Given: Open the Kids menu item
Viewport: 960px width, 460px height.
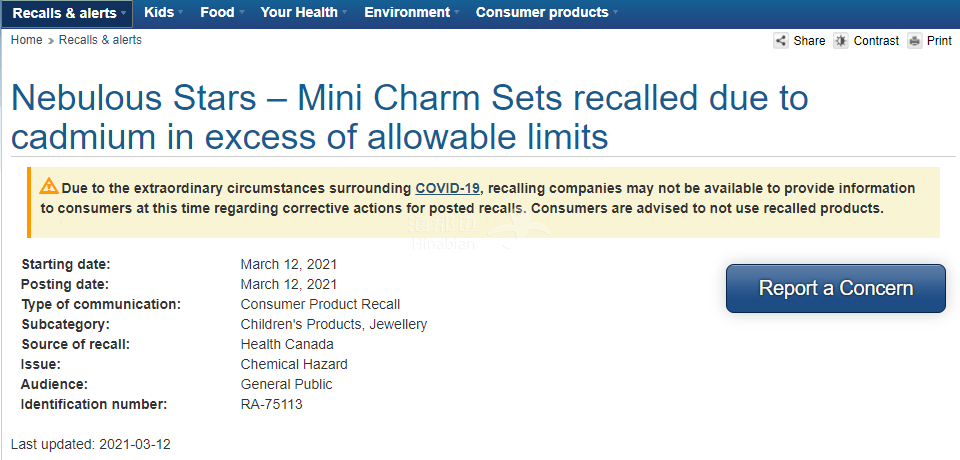Looking at the screenshot, I should (x=159, y=12).
